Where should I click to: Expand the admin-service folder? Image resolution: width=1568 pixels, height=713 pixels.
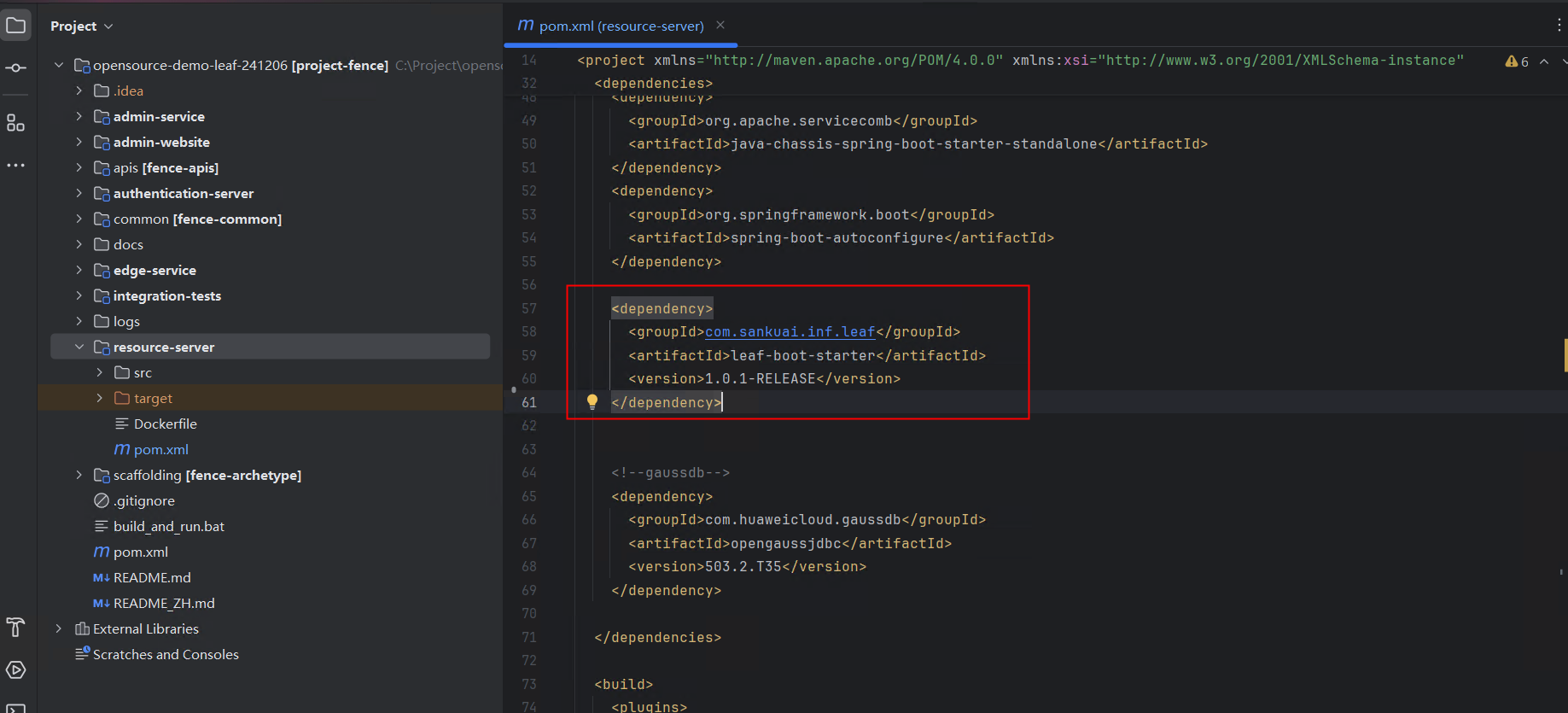pos(79,116)
